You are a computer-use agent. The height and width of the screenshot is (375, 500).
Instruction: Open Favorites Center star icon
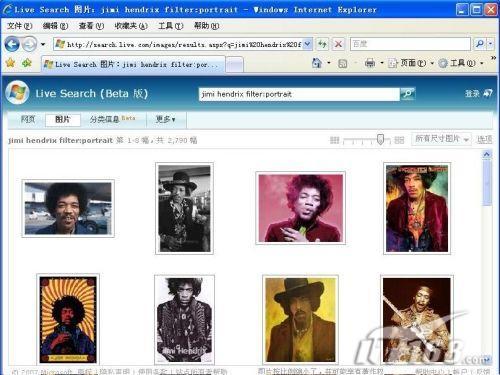[10, 63]
